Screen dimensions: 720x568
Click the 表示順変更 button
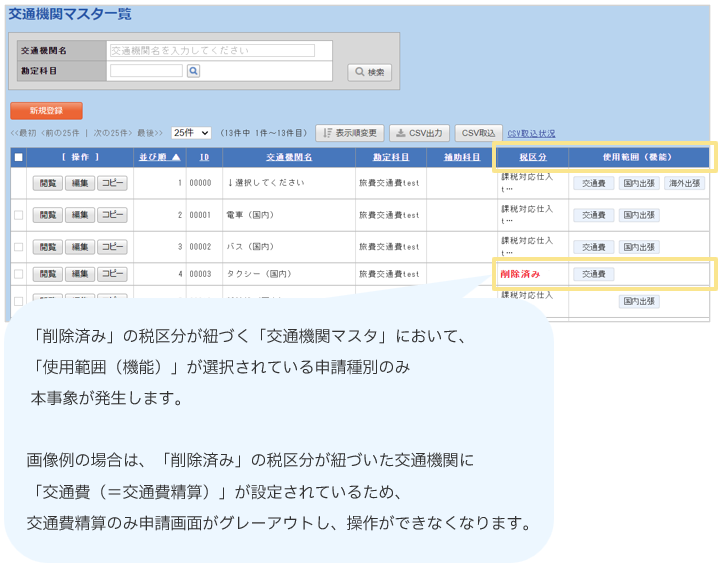point(350,133)
